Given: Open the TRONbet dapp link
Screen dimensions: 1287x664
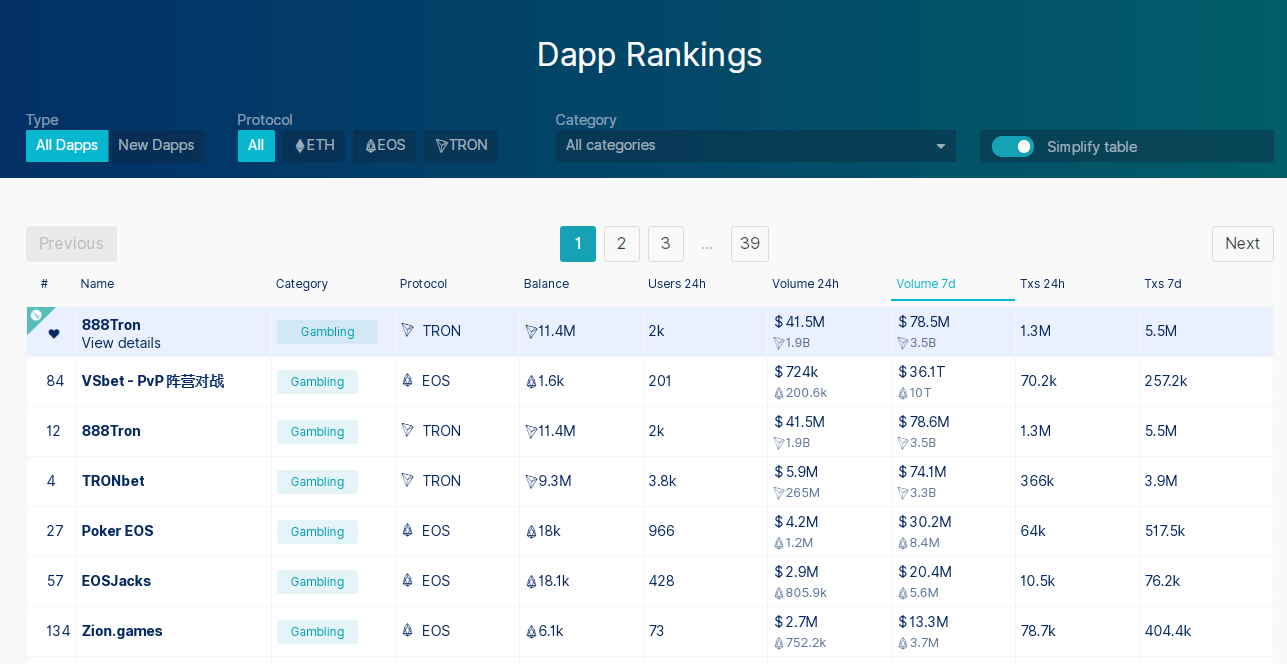Looking at the screenshot, I should coord(113,481).
